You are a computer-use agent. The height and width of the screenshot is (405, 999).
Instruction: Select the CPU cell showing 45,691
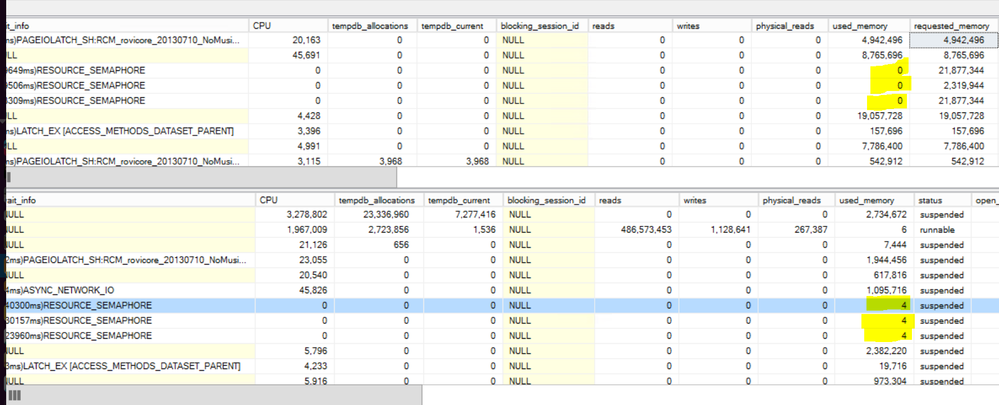tap(288, 55)
